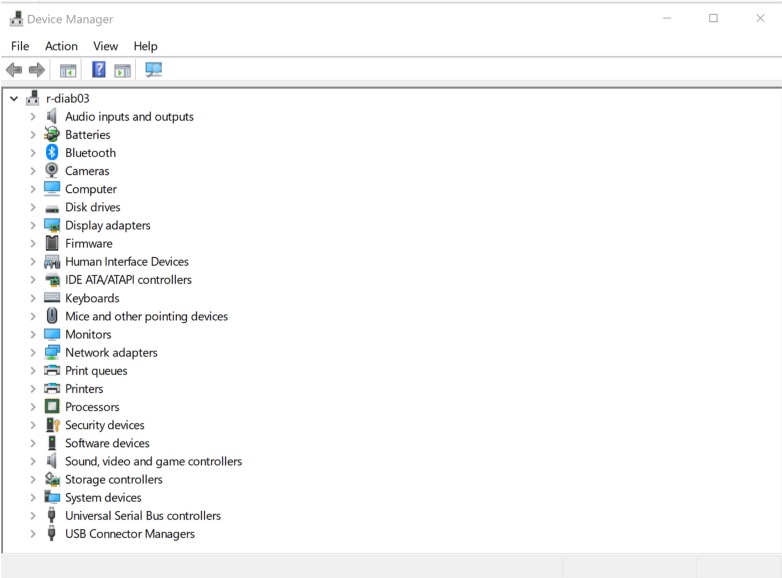Click the USB Connector Managers plug icon
The height and width of the screenshot is (578, 782).
[x=51, y=533]
